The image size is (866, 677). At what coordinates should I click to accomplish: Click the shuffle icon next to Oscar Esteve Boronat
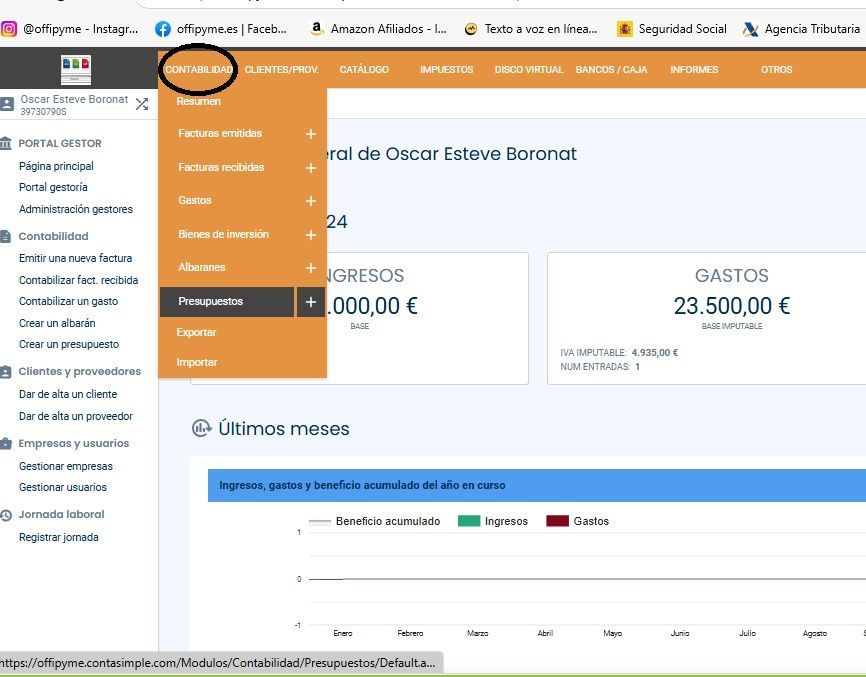click(x=142, y=104)
